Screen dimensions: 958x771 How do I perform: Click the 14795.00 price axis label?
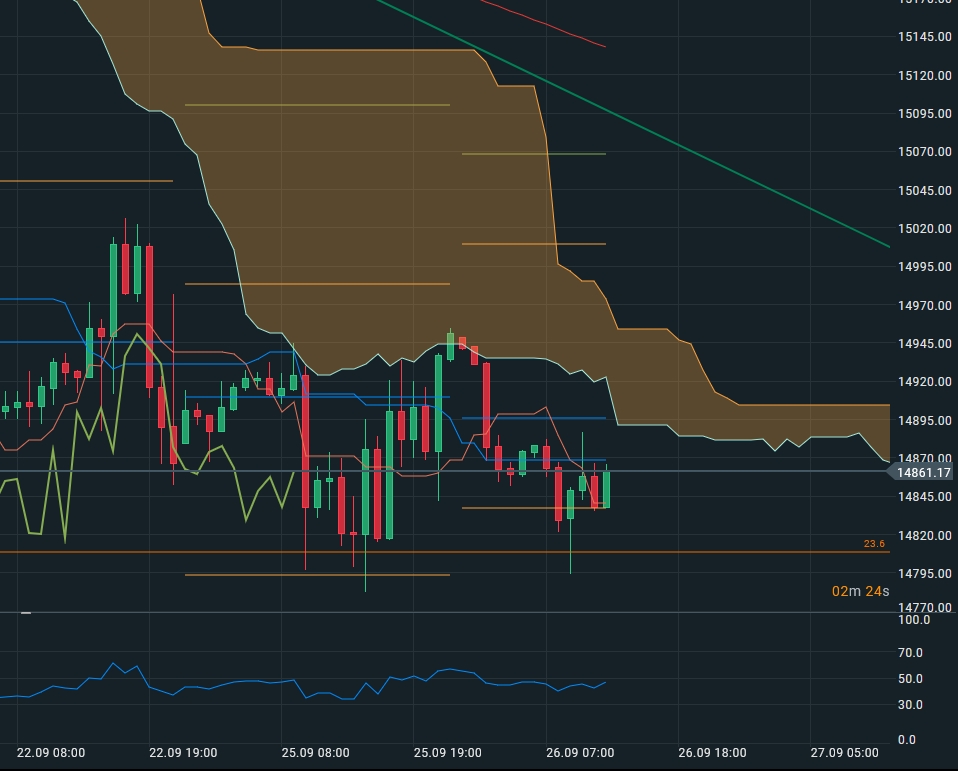(x=924, y=573)
